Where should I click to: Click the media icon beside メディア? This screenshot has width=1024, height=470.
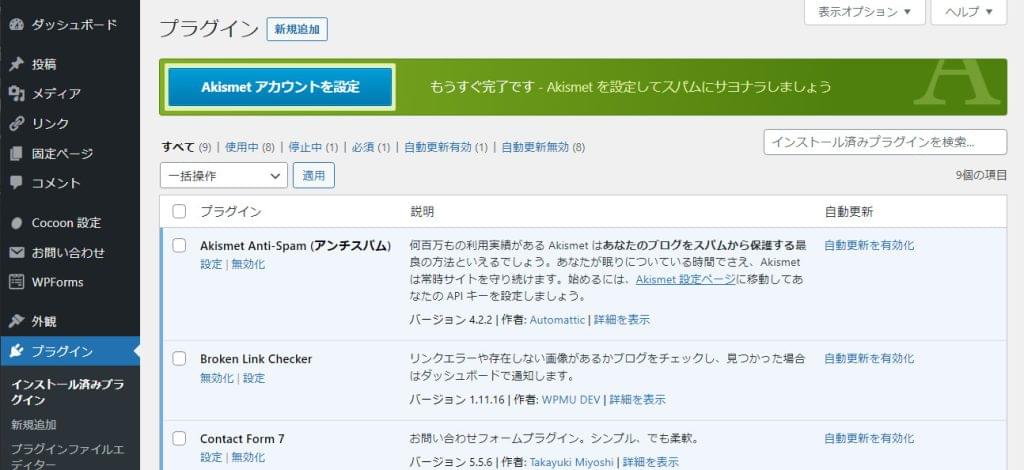click(16, 94)
